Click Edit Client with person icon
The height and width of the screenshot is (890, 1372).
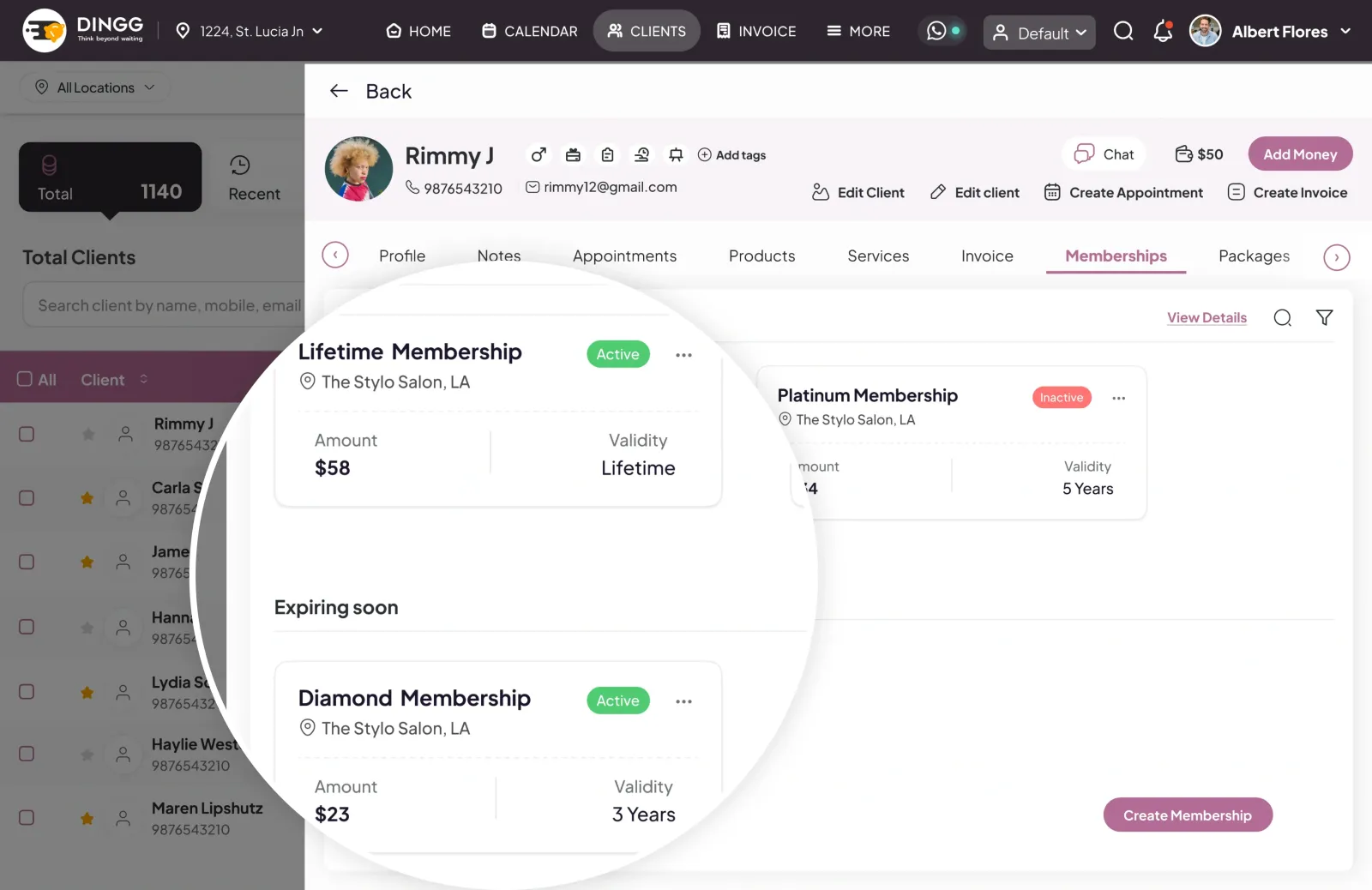(857, 193)
